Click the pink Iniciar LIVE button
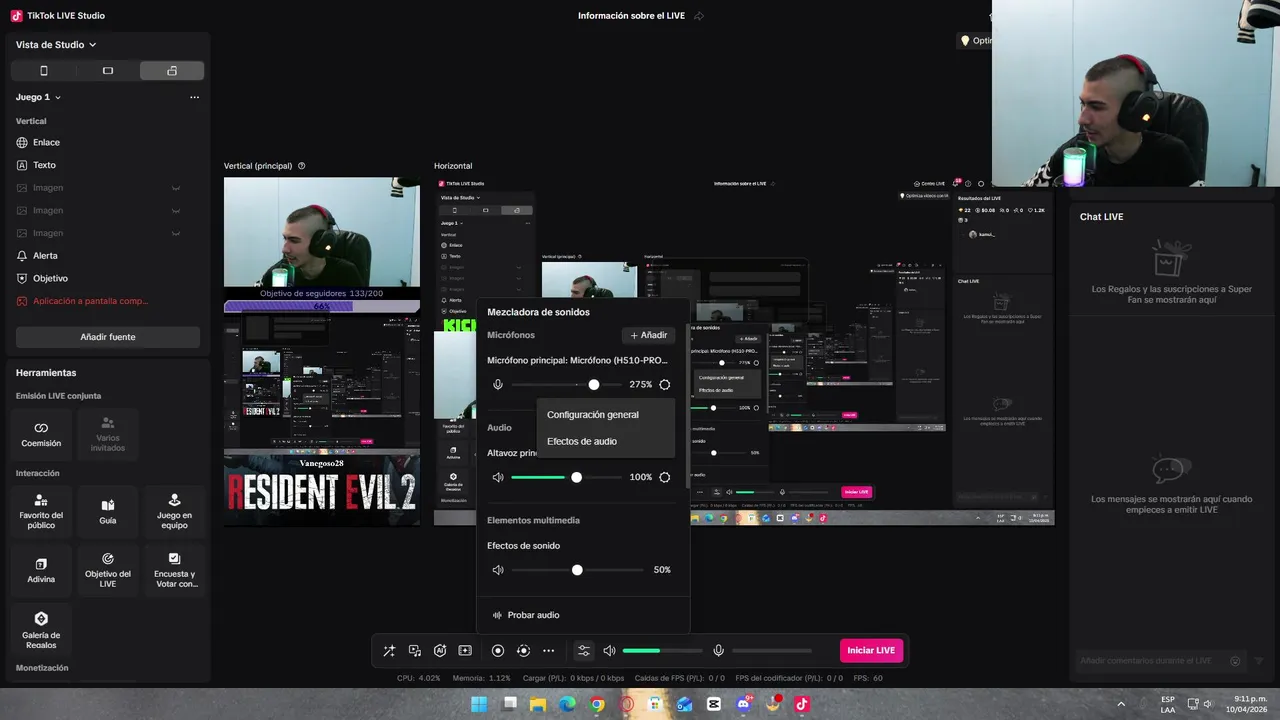 point(871,651)
